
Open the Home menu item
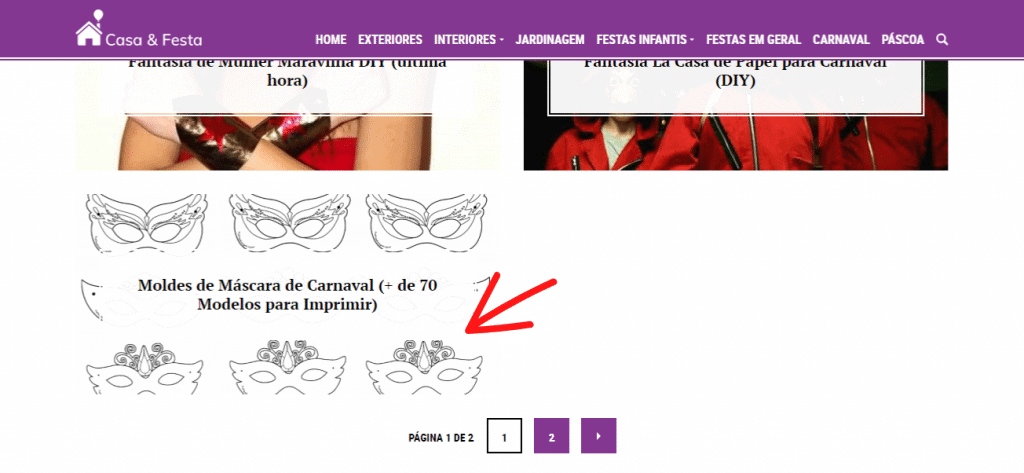(x=330, y=39)
